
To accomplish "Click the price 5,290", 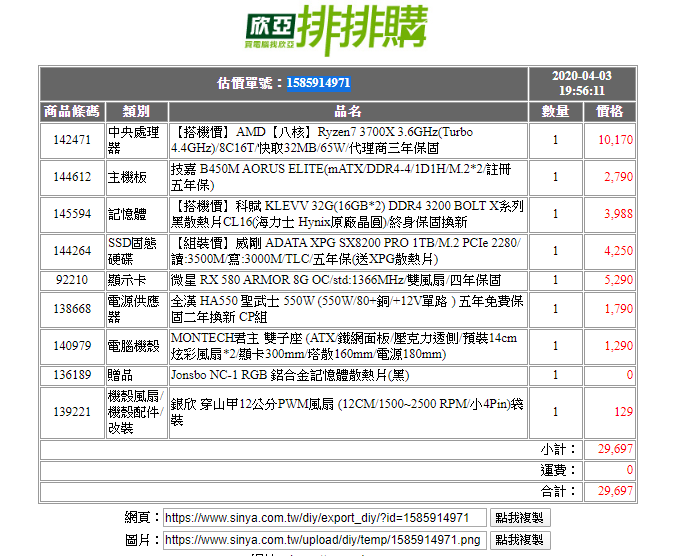I will click(x=618, y=280).
